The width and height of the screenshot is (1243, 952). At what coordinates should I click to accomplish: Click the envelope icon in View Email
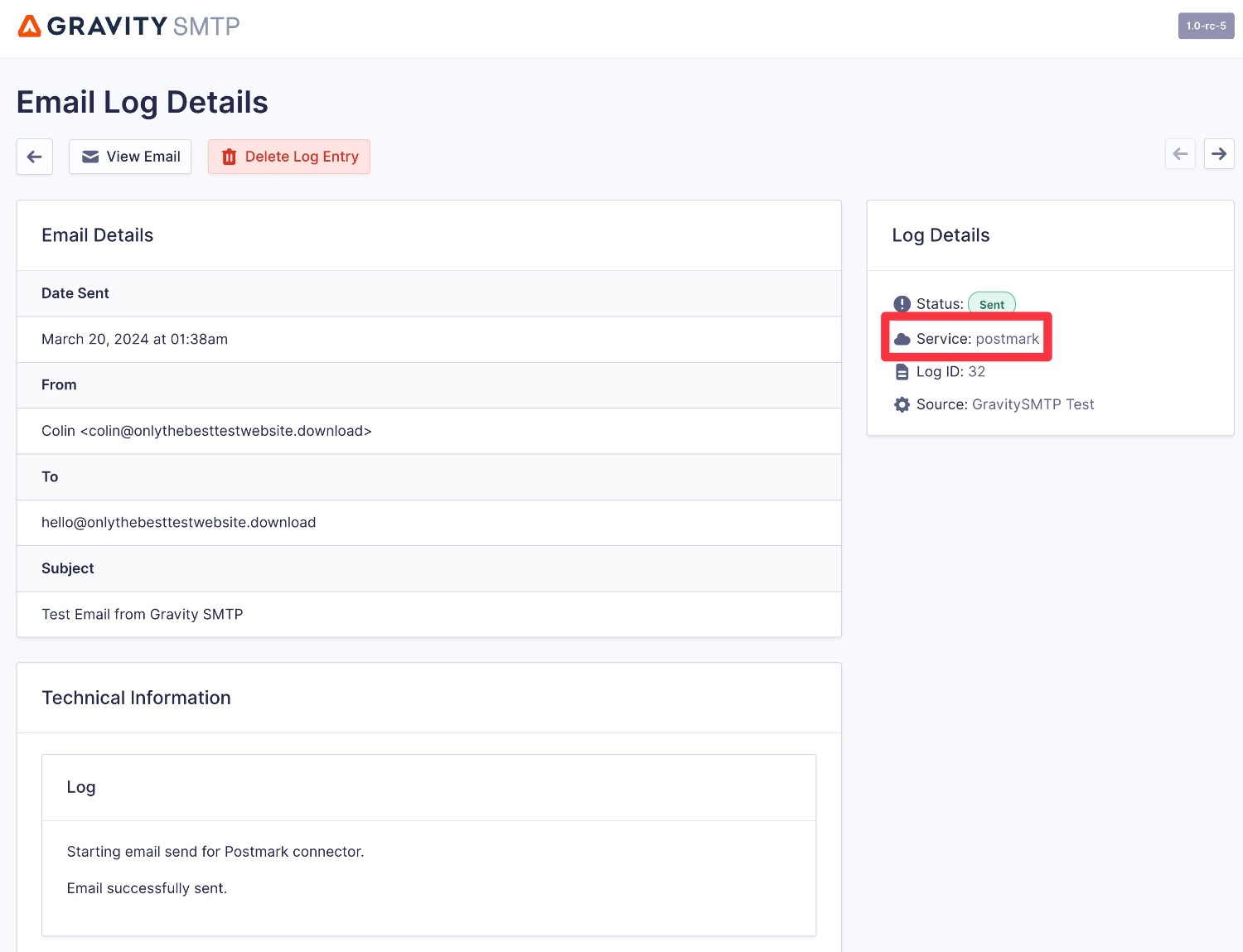tap(90, 157)
